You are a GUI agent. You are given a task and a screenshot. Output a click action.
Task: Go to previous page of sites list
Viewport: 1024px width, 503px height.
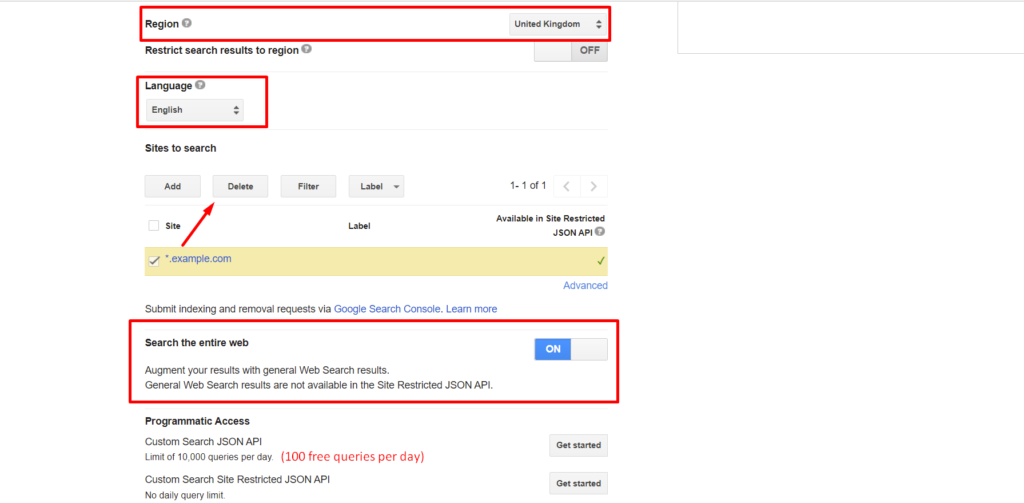coord(566,186)
